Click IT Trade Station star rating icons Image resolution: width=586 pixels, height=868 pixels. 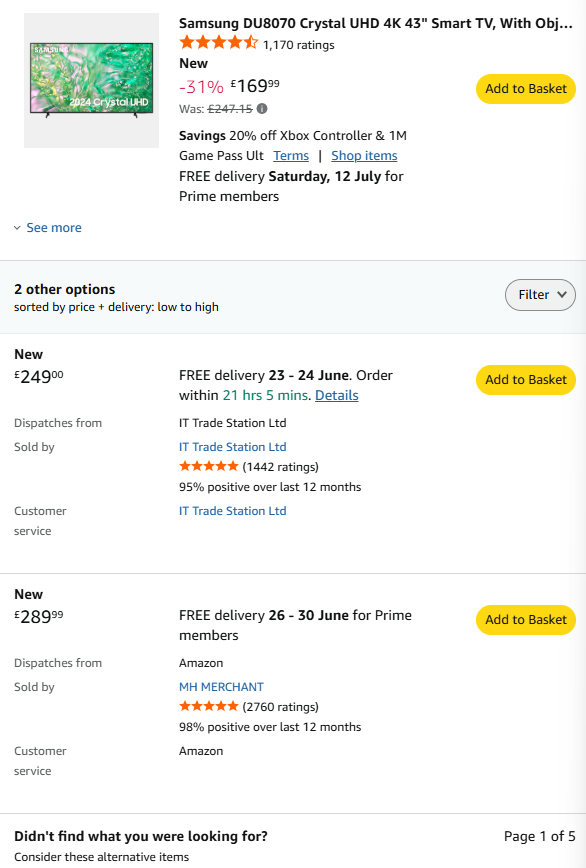click(209, 467)
